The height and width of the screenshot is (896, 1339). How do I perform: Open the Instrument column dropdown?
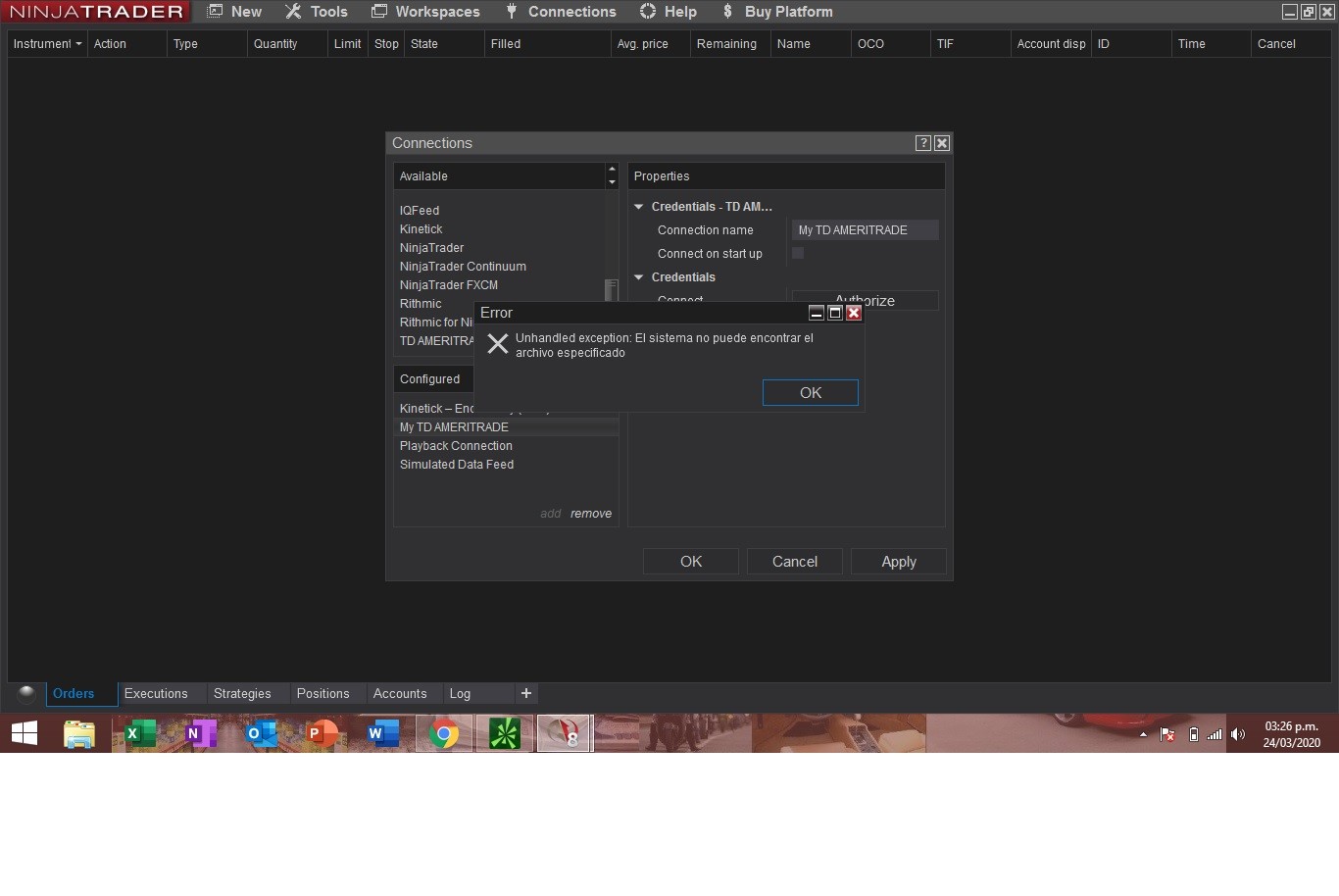[78, 44]
